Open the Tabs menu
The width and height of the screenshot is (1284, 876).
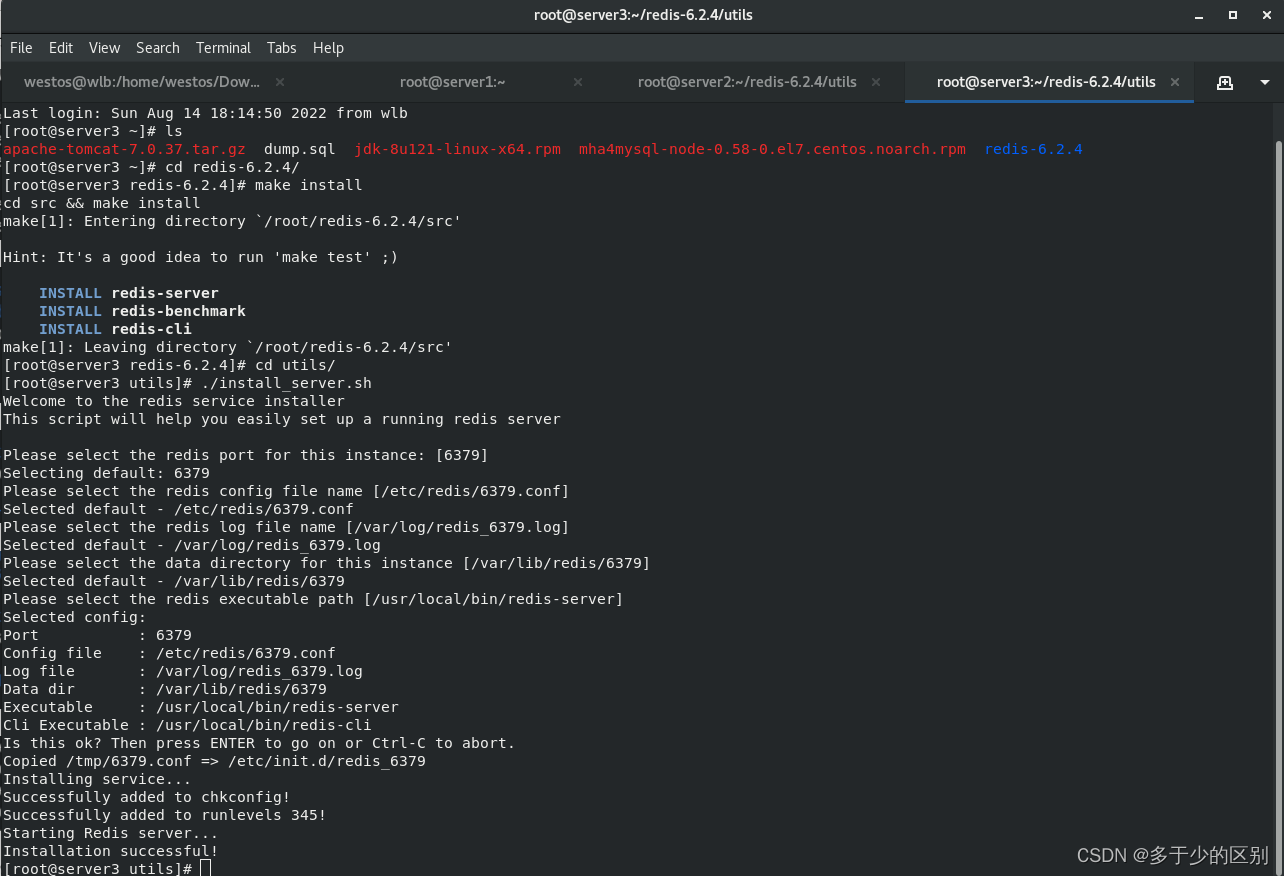click(x=282, y=48)
